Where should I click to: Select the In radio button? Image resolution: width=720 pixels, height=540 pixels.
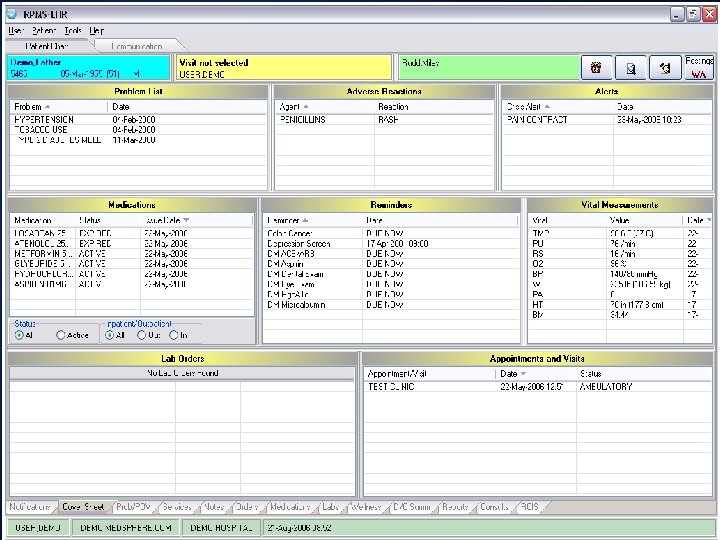174,335
